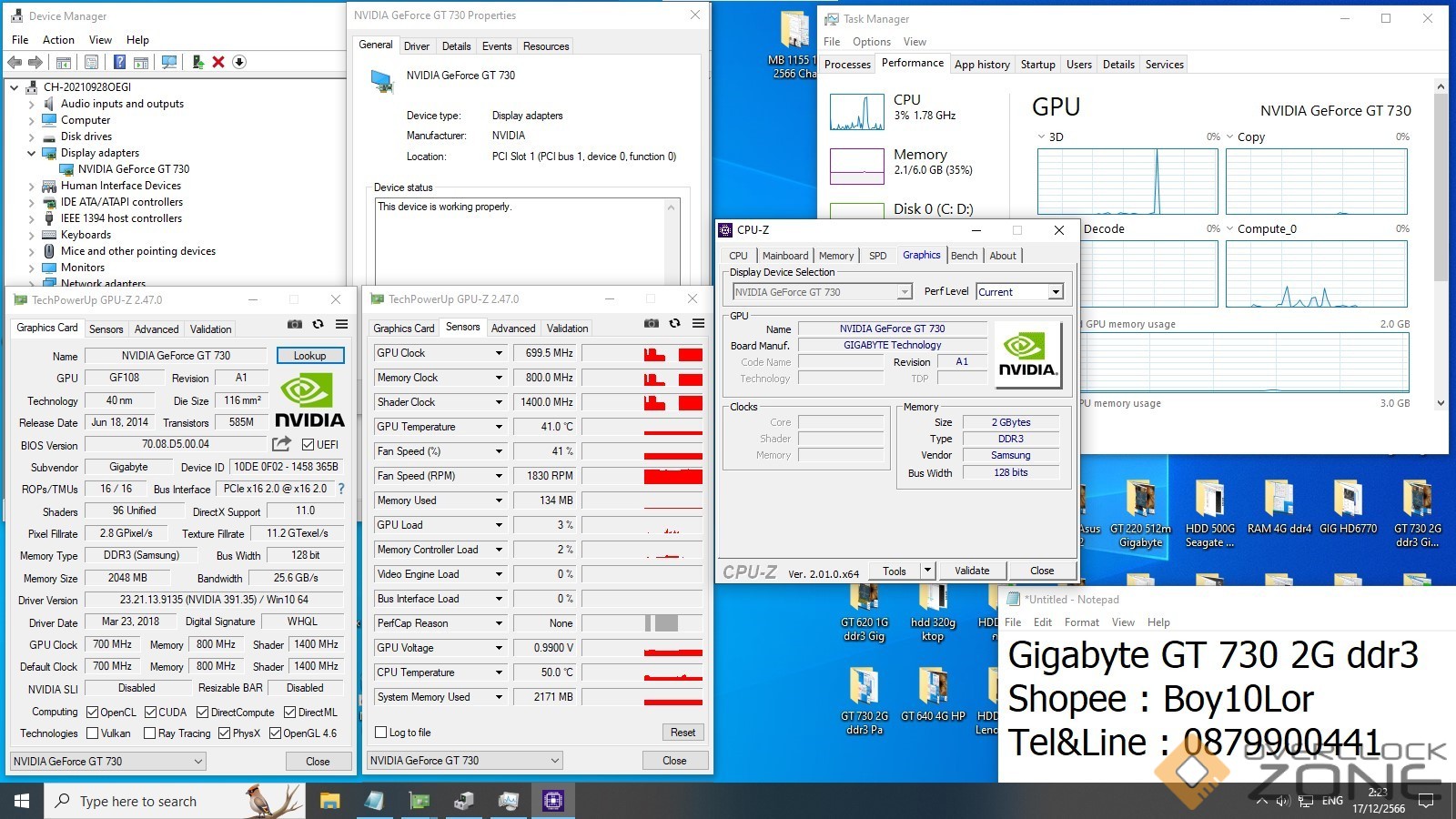
Task: Click the Windows Start button
Action: (x=22, y=801)
